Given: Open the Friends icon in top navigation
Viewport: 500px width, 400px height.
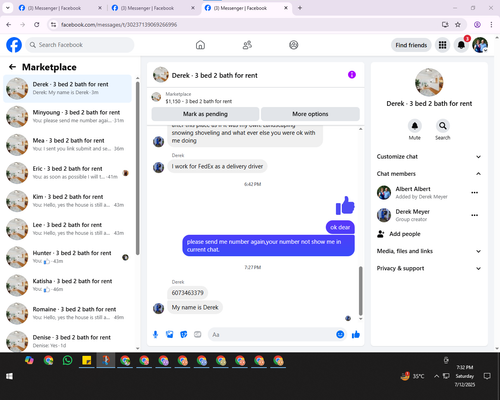Looking at the screenshot, I should 247,45.
